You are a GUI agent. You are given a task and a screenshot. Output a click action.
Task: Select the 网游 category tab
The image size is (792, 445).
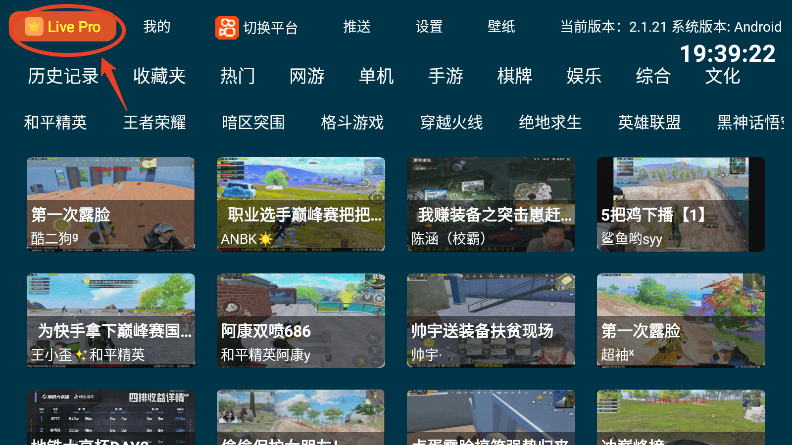(x=307, y=76)
